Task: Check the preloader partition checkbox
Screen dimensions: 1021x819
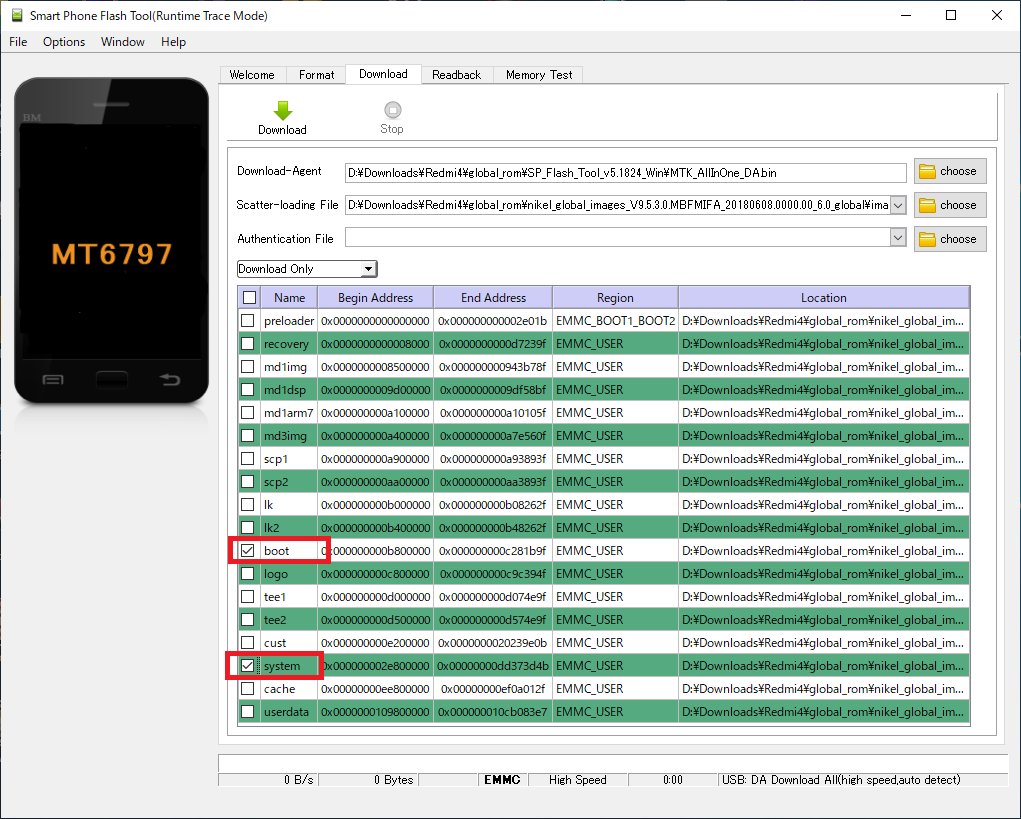Action: (247, 320)
